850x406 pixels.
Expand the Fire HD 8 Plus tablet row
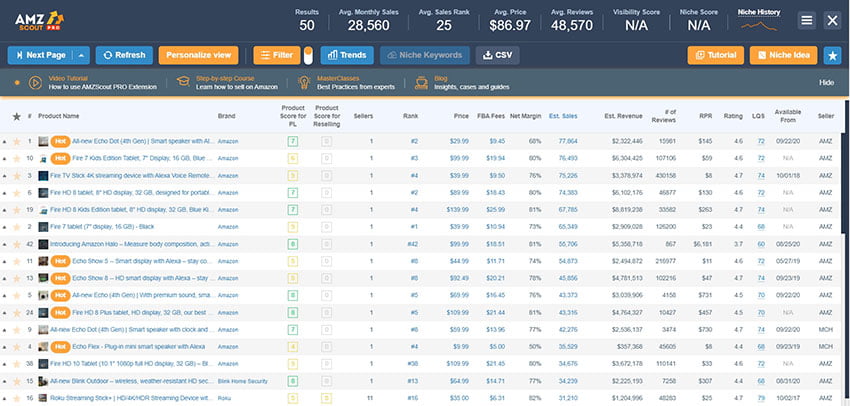(x=4, y=312)
